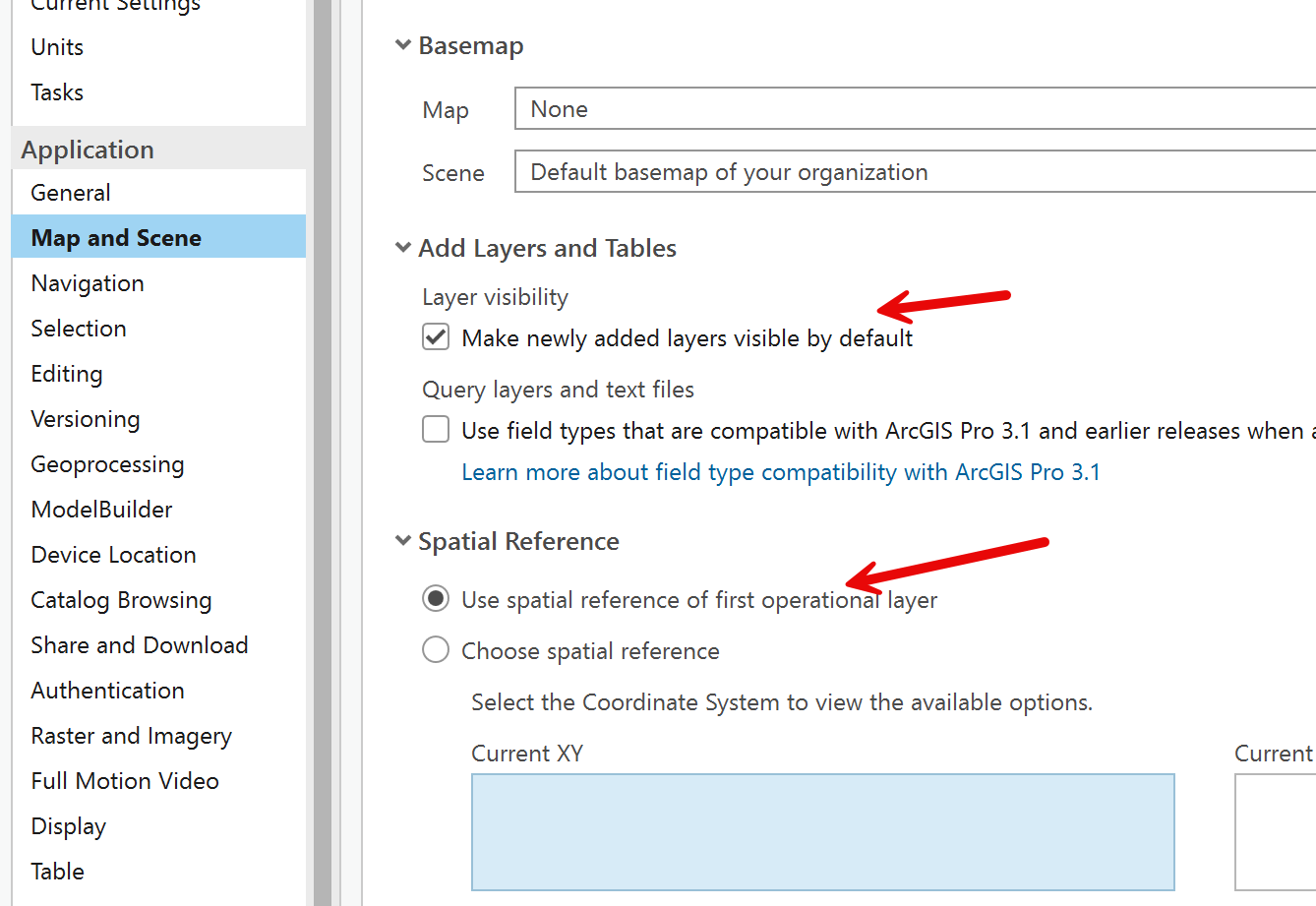
Task: Open Editing options page
Action: [67, 374]
